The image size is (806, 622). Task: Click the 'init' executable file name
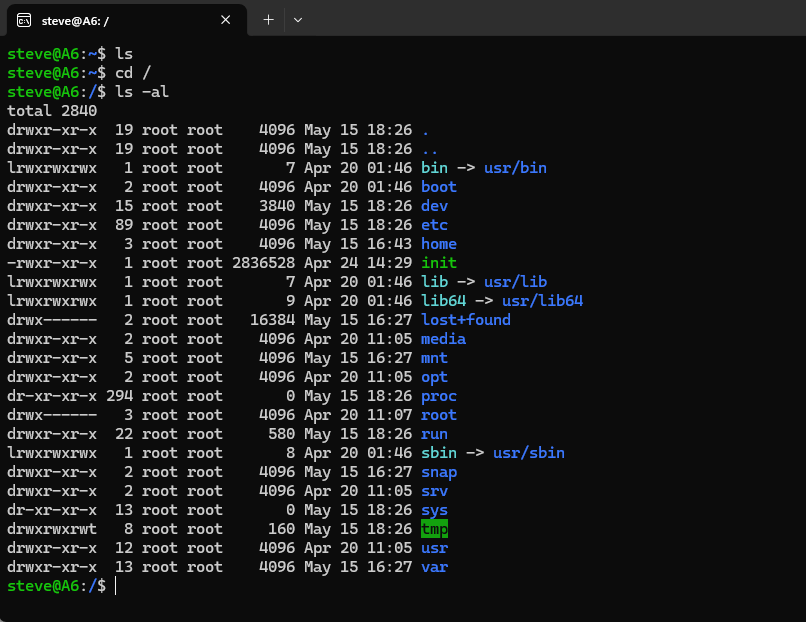point(438,263)
